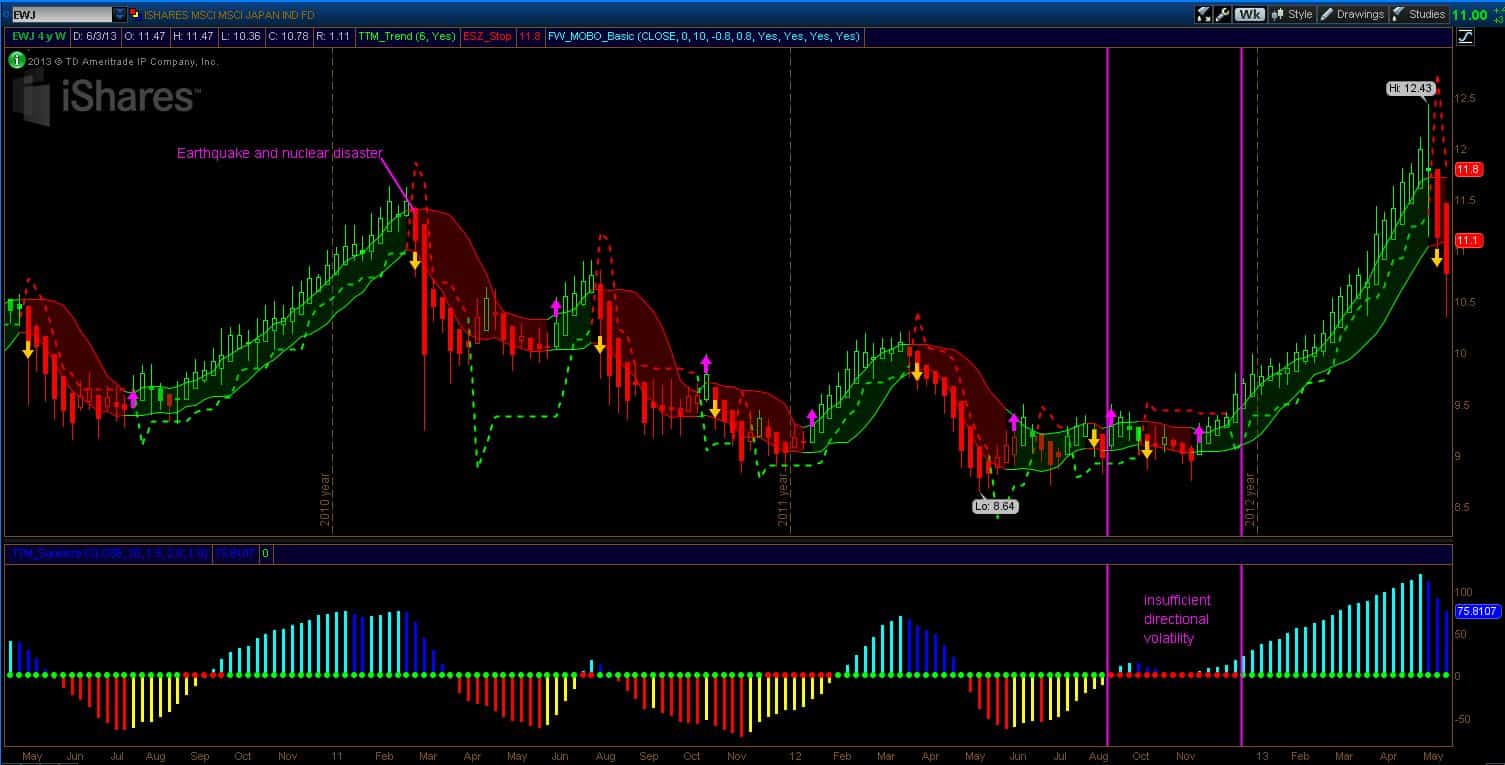Click the blue 75.8107 squeeze value label
Viewport: 1505px width, 765px height.
1475,610
